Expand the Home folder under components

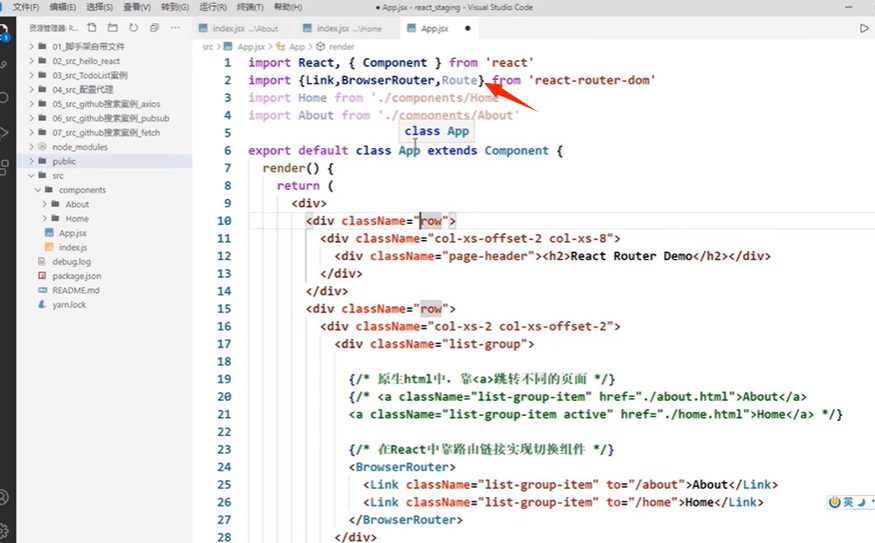click(x=45, y=219)
